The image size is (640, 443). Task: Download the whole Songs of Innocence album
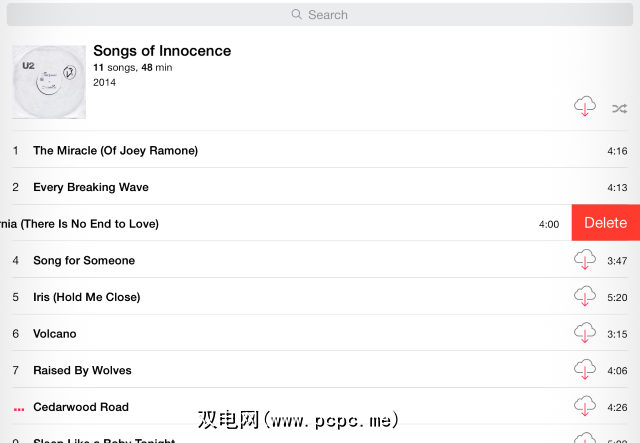point(585,107)
